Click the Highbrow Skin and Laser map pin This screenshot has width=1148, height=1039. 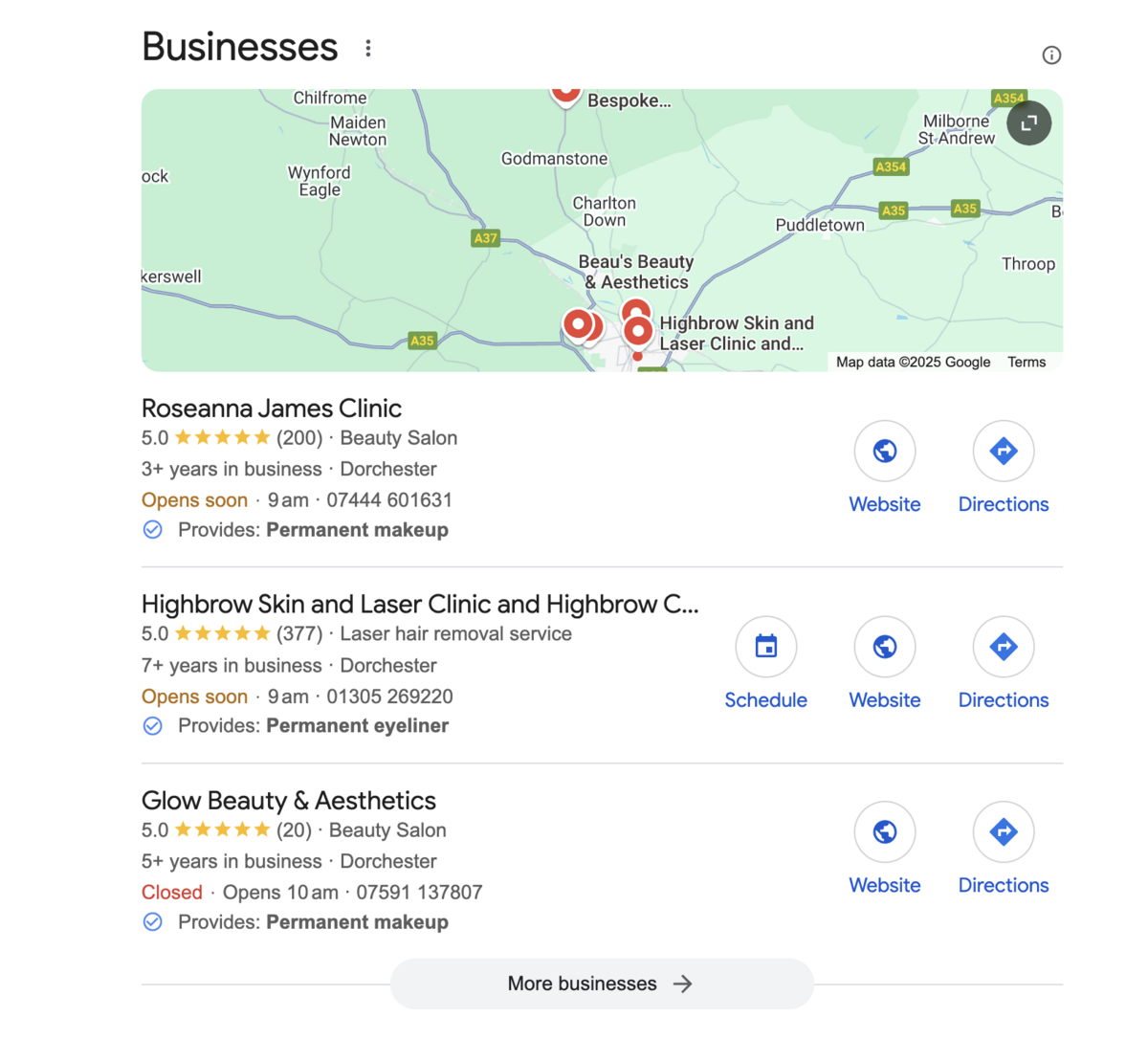tap(638, 332)
